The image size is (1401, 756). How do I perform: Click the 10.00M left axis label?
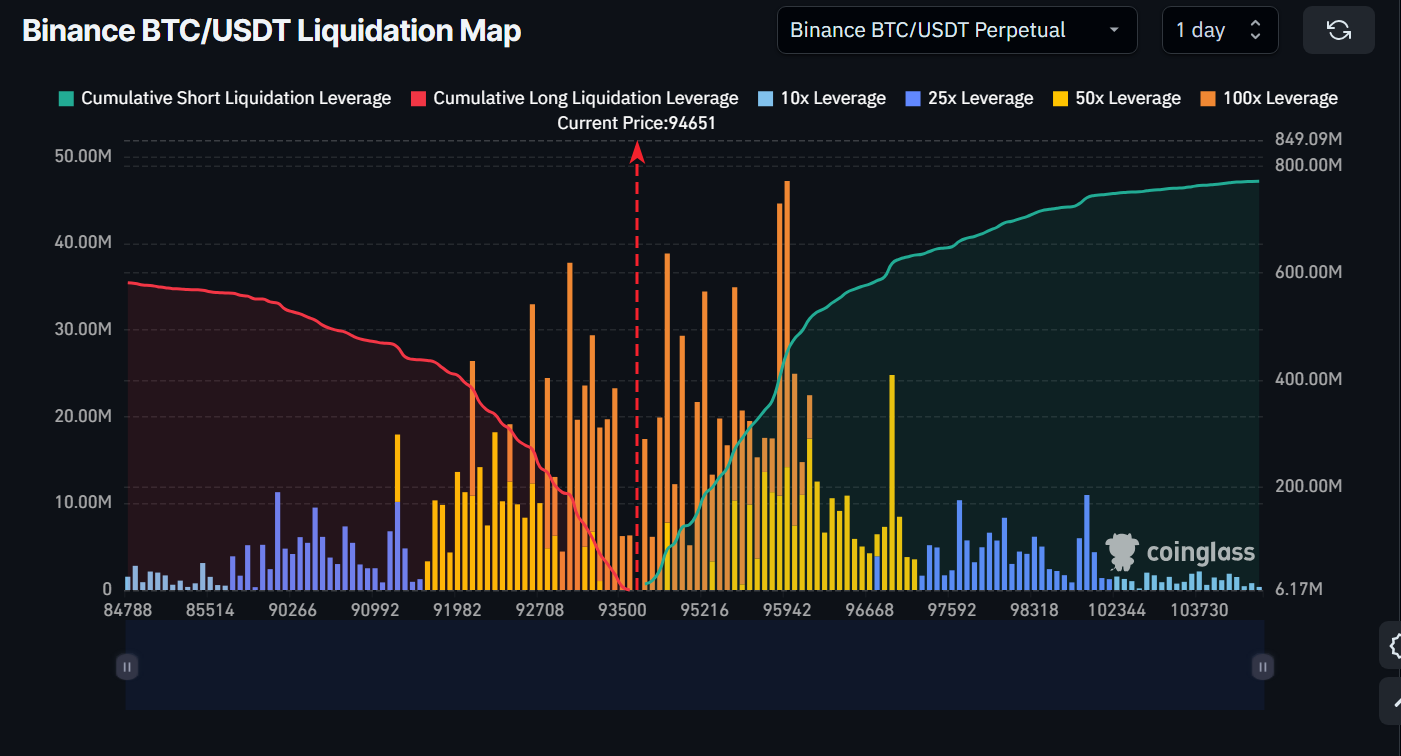(82, 503)
